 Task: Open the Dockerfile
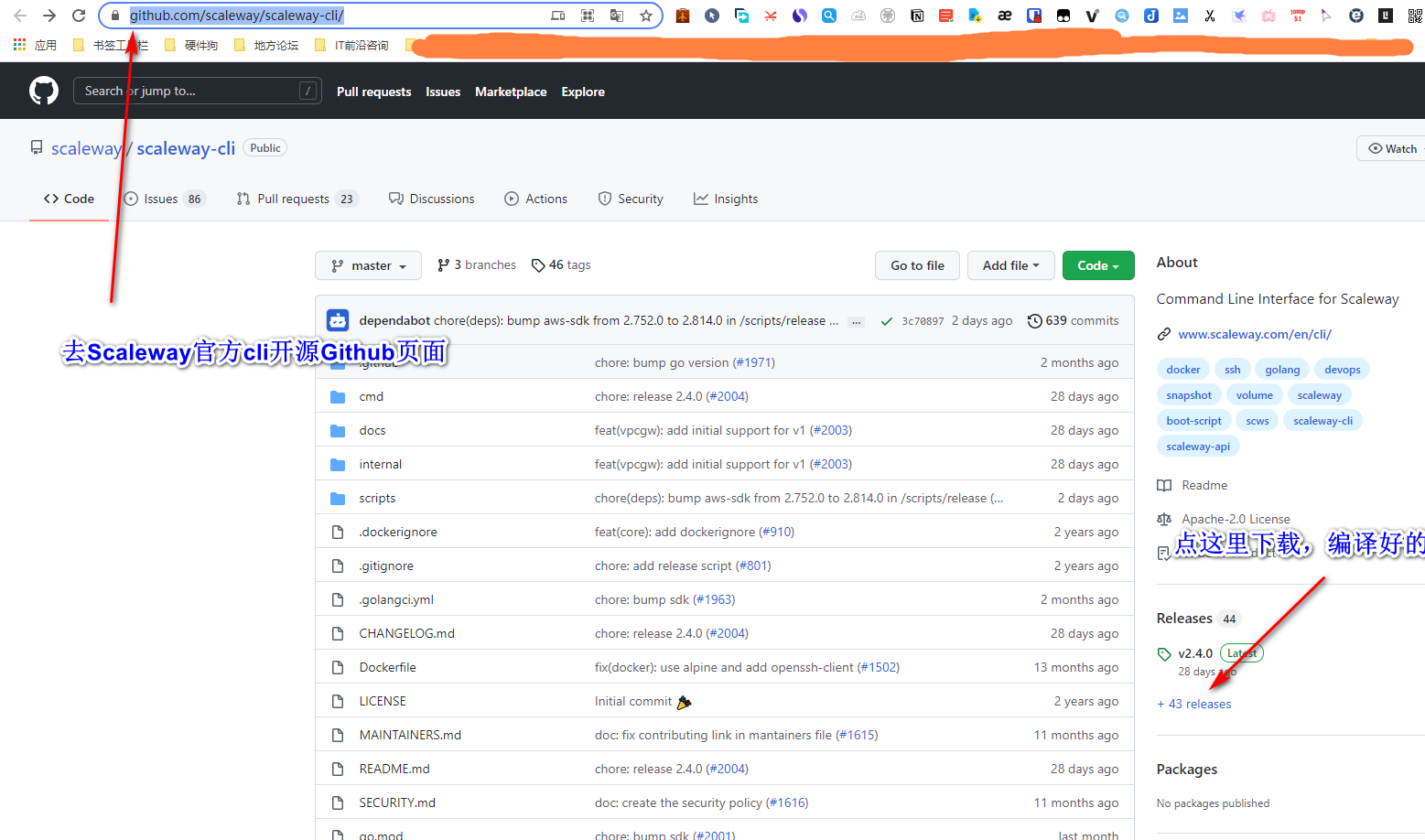coord(388,667)
